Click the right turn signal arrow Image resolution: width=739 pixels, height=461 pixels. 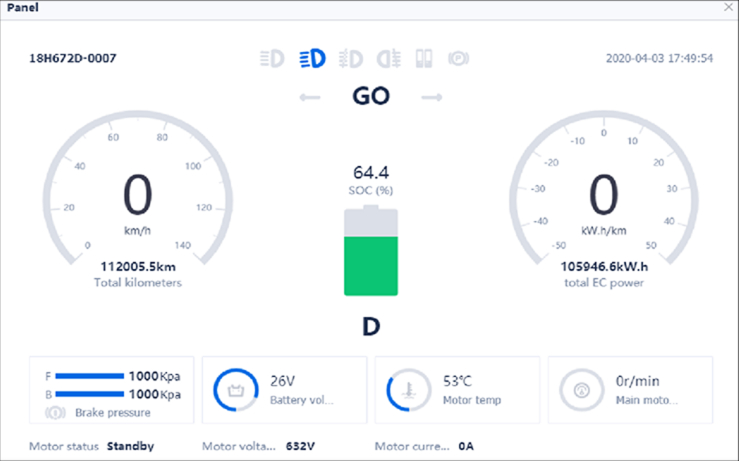(431, 97)
